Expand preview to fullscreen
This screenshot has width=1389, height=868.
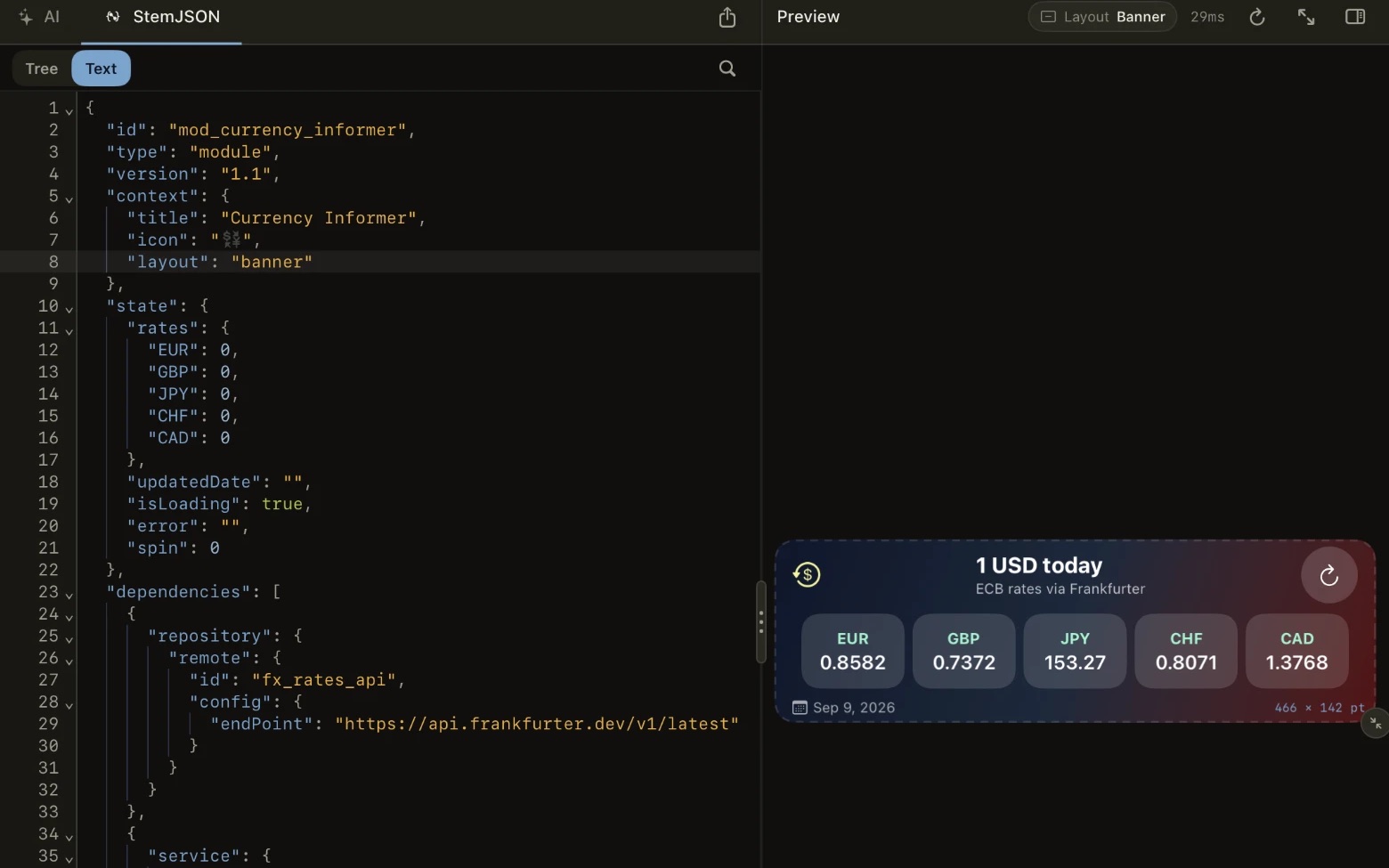click(1306, 17)
